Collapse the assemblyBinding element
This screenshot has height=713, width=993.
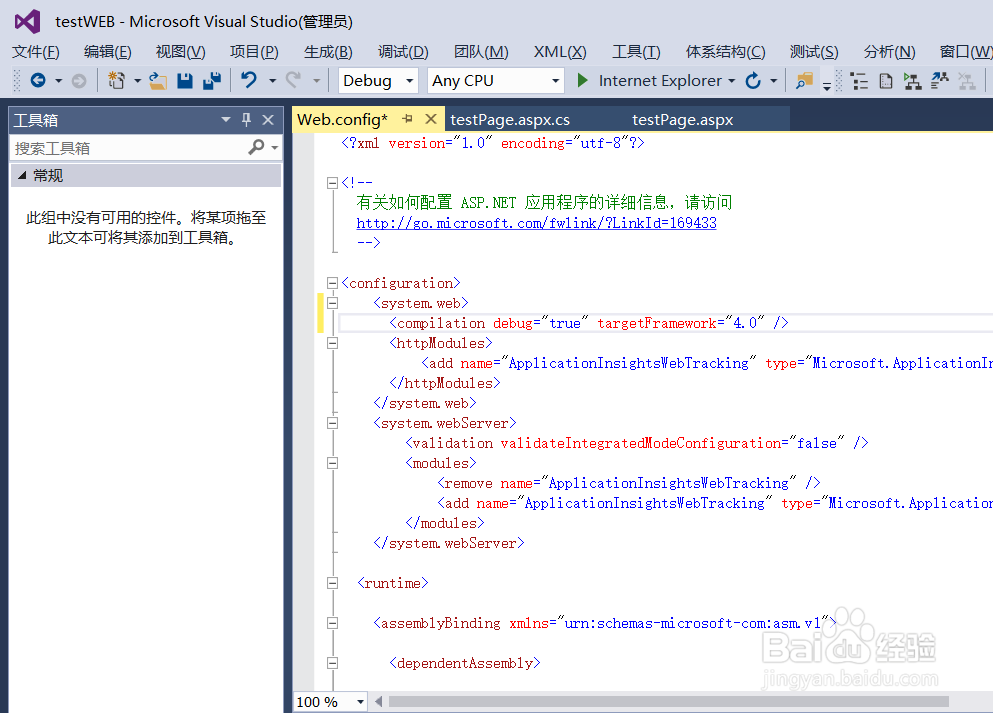coord(332,623)
